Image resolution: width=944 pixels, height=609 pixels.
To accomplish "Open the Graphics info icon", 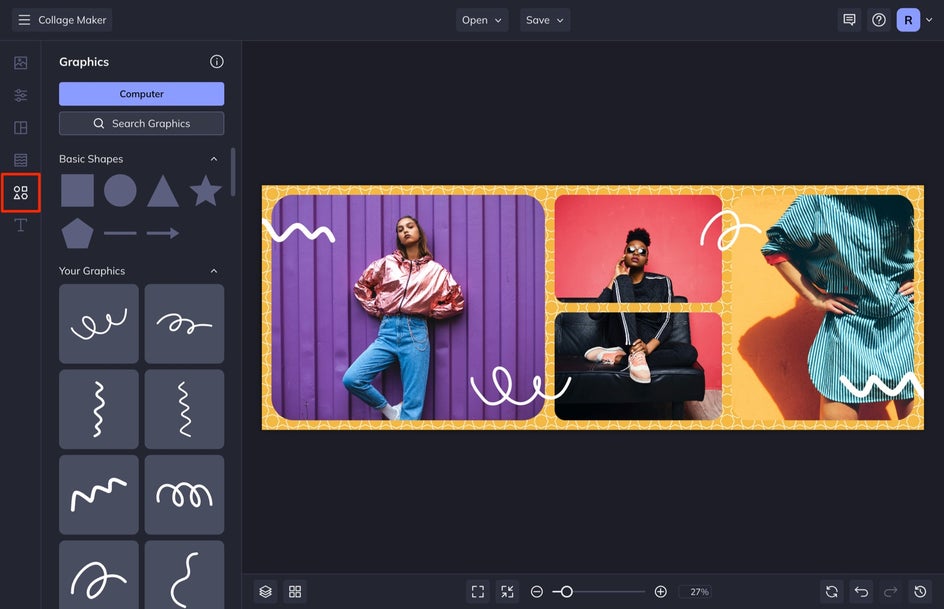I will pyautogui.click(x=217, y=61).
